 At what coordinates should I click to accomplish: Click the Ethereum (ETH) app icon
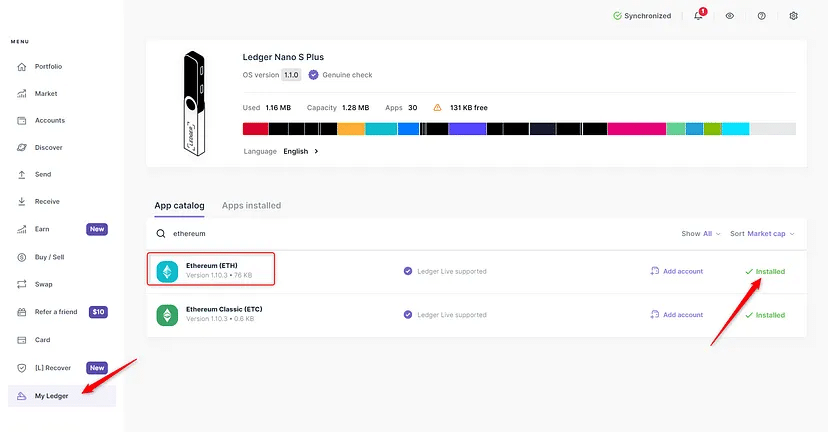tap(167, 270)
